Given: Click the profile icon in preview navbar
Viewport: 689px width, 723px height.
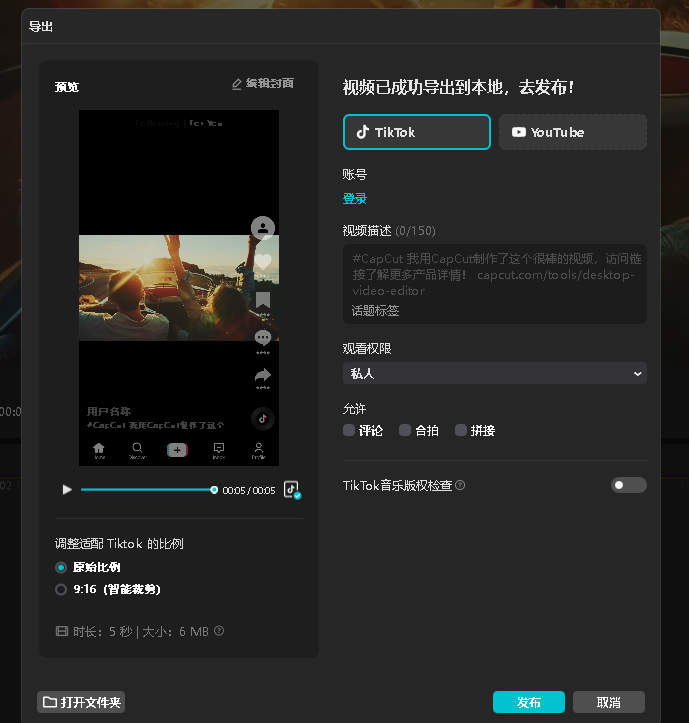Looking at the screenshot, I should [x=259, y=448].
